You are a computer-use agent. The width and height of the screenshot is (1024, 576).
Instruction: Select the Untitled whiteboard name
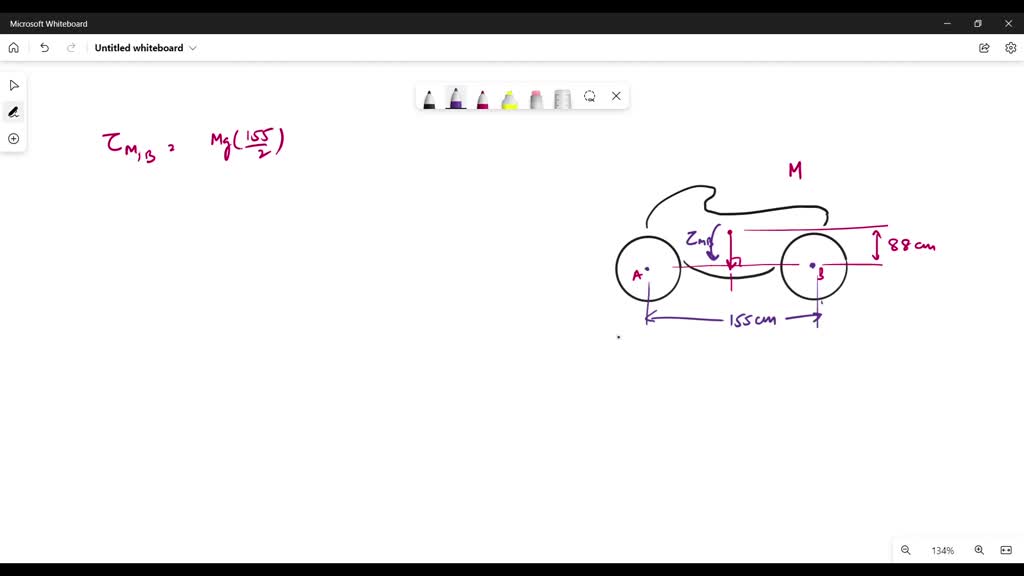point(138,47)
